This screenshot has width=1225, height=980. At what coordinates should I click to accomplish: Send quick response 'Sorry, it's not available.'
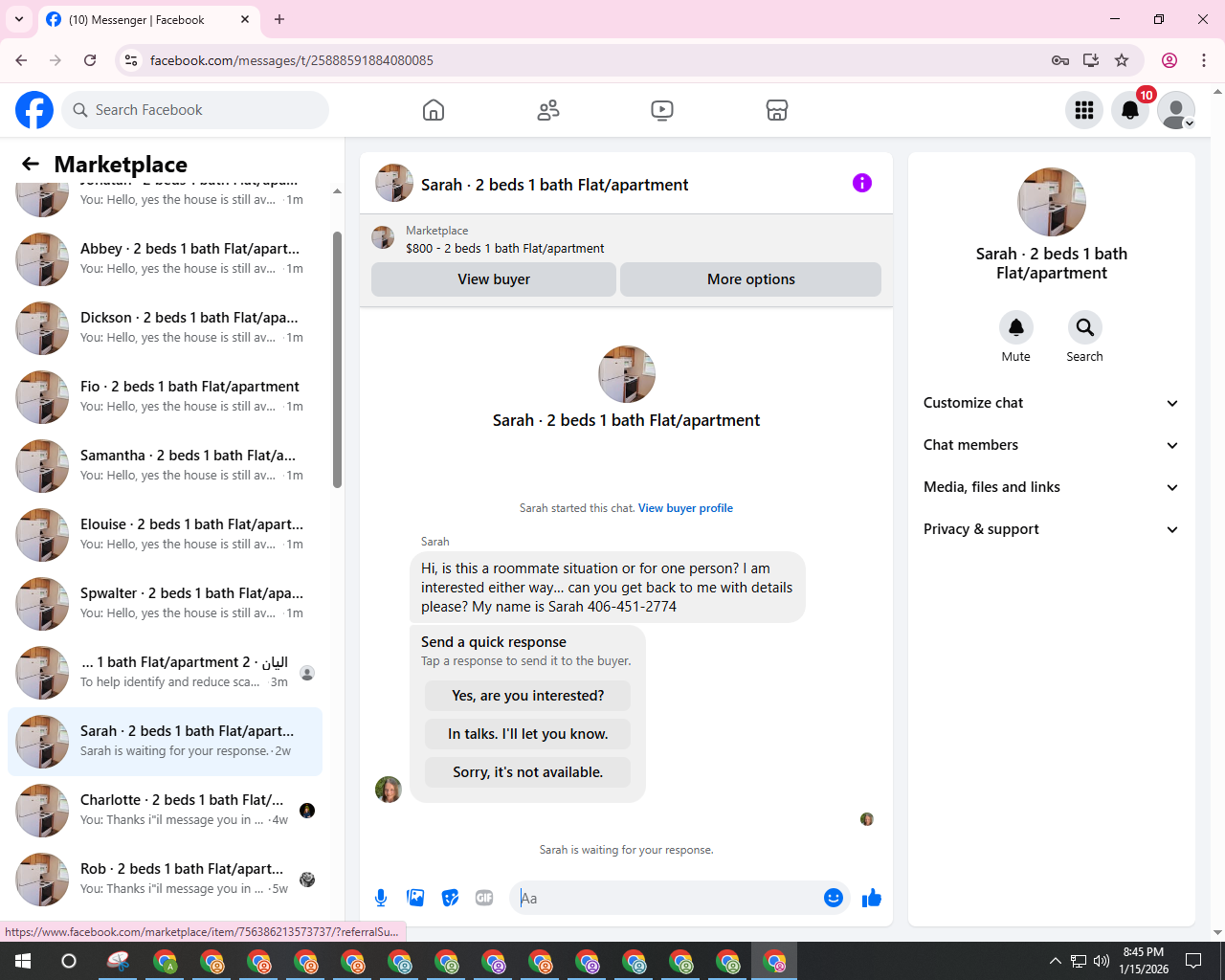point(528,772)
